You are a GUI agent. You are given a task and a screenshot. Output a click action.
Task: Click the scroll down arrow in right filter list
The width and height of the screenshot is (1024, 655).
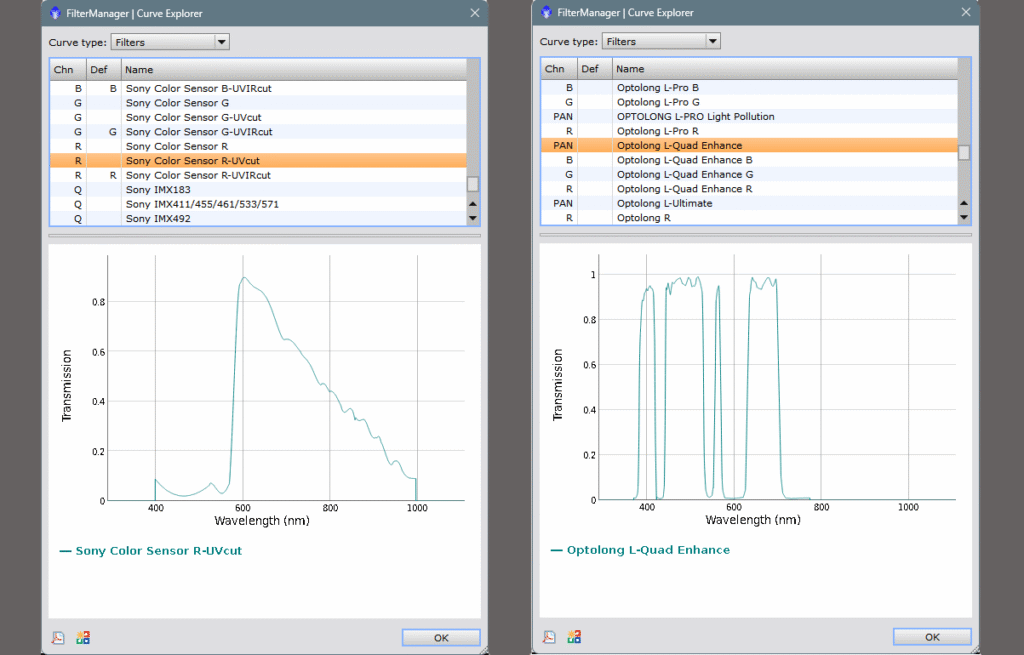[965, 218]
